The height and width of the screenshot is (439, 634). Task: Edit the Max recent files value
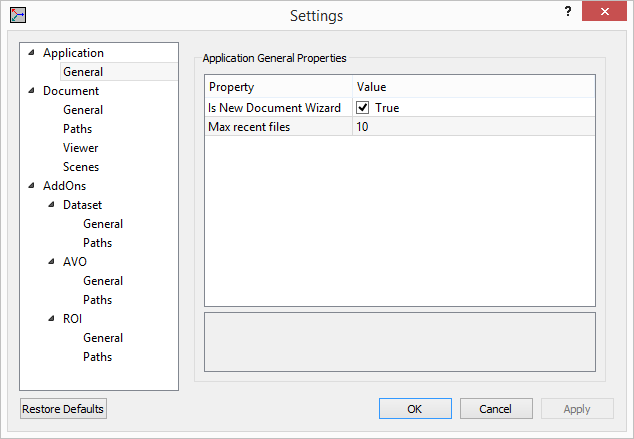pos(473,127)
